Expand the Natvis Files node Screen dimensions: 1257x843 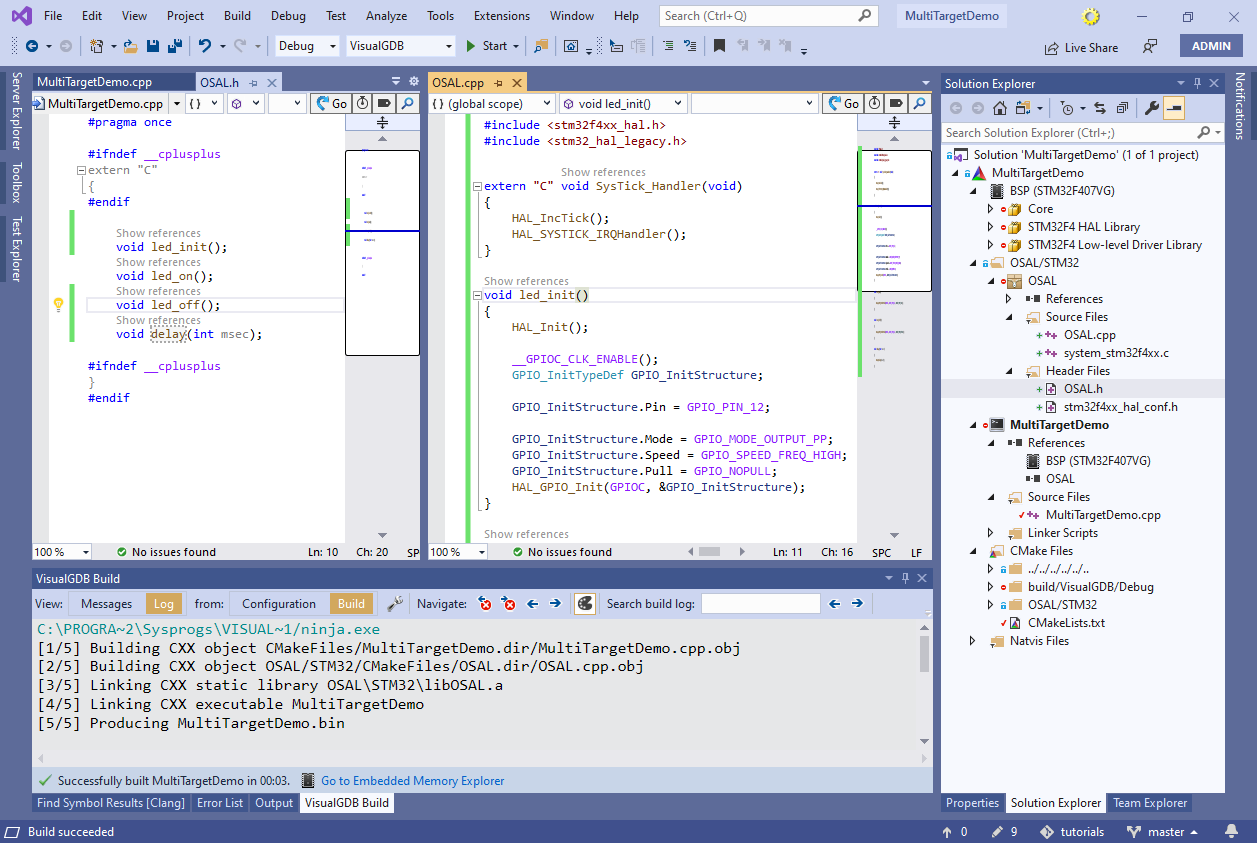973,641
